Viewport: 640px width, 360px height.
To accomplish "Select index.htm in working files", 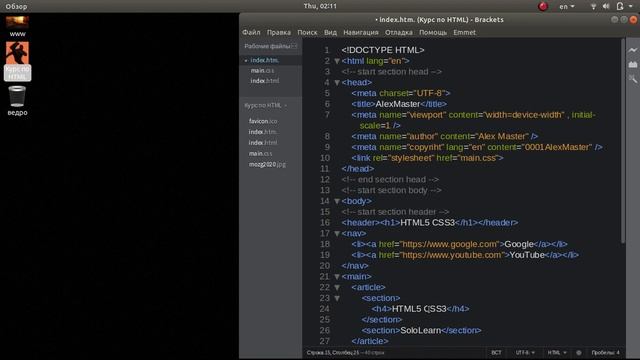I will click(264, 60).
